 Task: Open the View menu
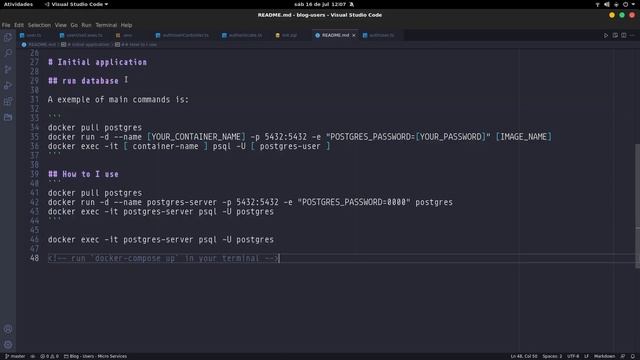60,25
